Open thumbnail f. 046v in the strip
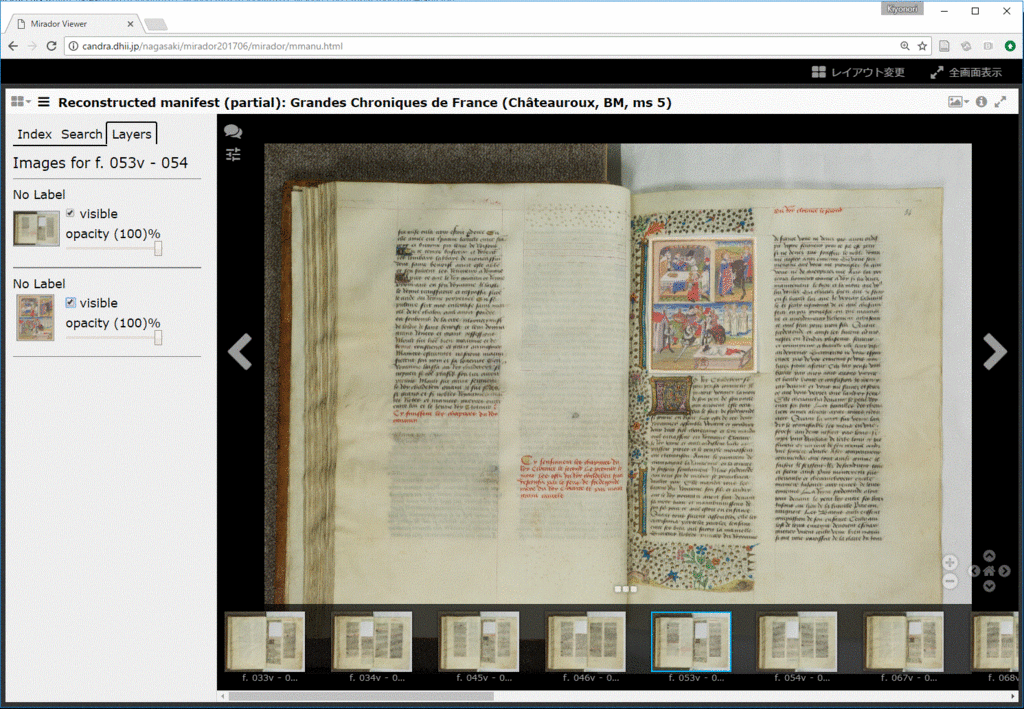 tap(586, 641)
